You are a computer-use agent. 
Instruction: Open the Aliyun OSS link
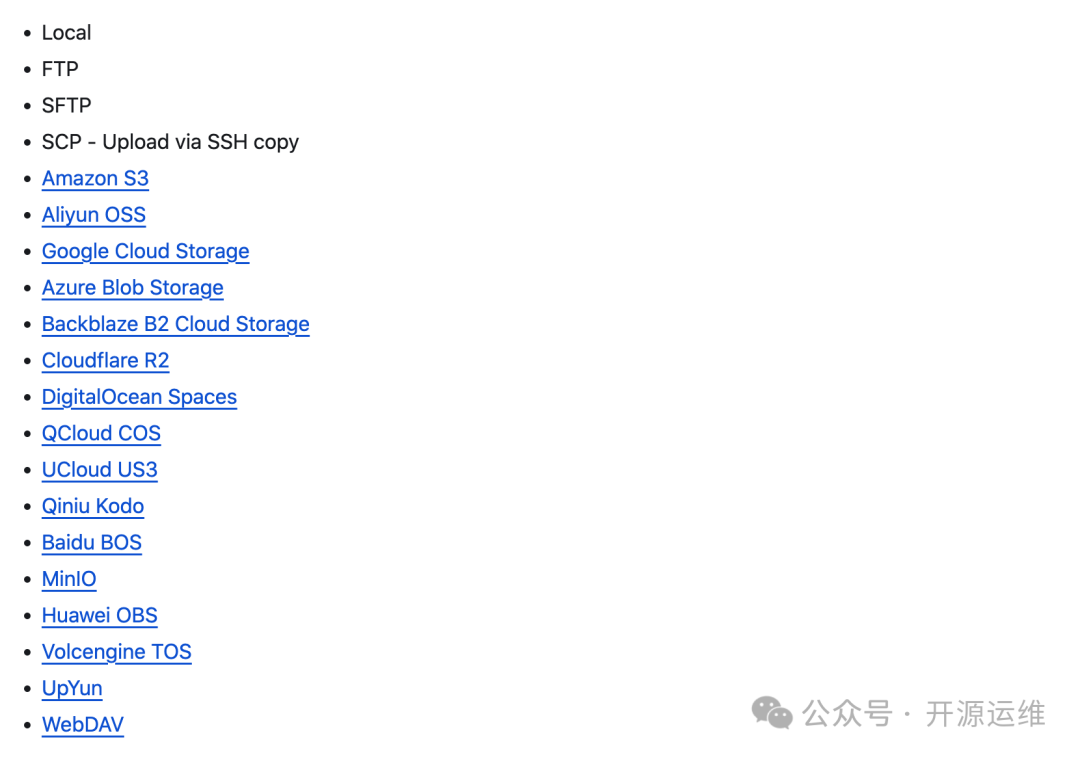pyautogui.click(x=94, y=215)
